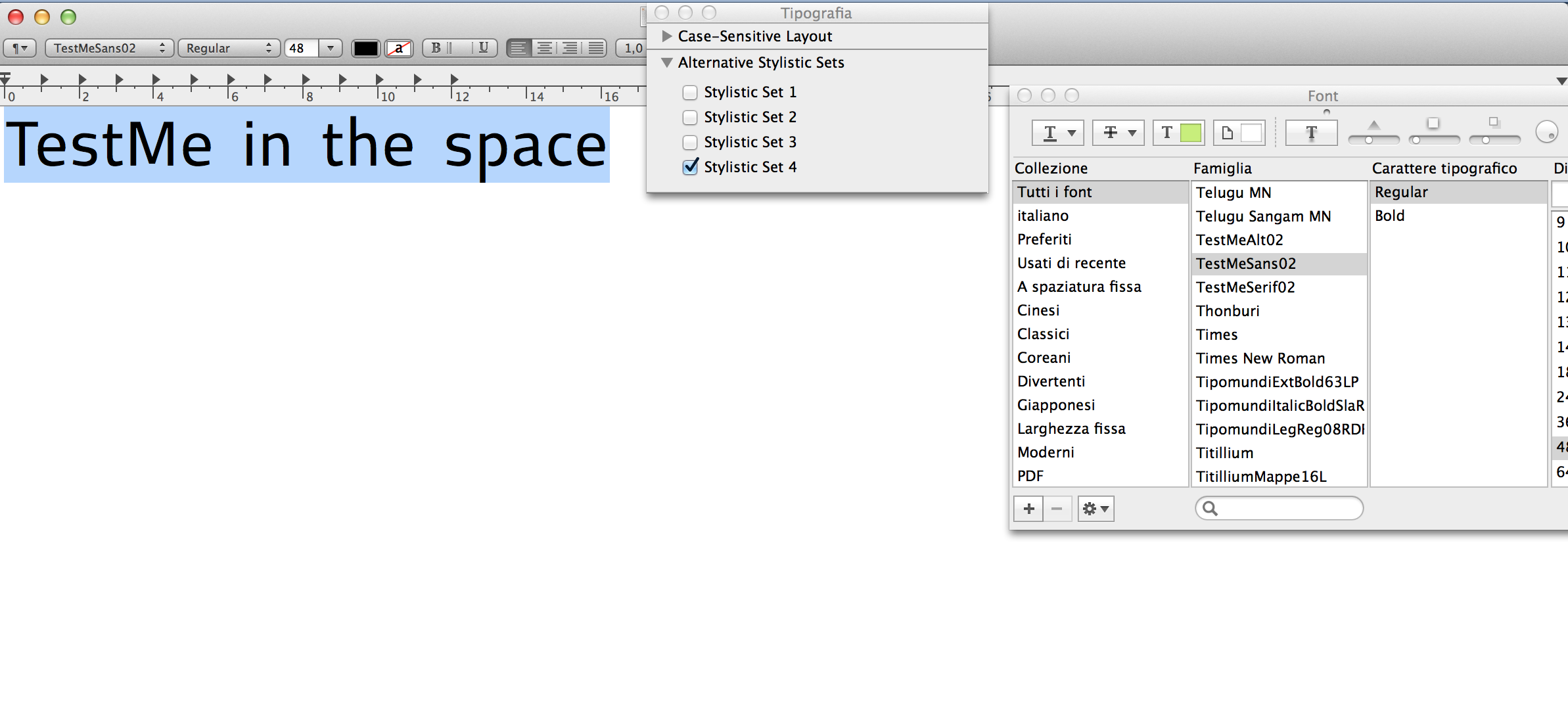This screenshot has width=1568, height=702.
Task: Click the text shadow button in Font panel
Action: coord(1310,133)
